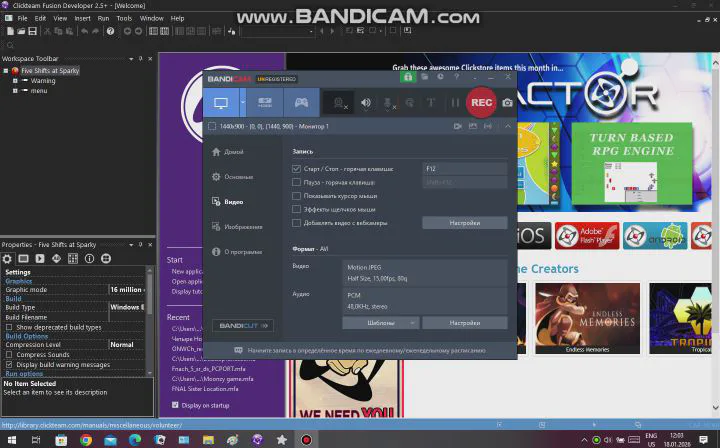Open Chrome from Windows taskbar
This screenshot has width=720, height=448.
(85, 440)
